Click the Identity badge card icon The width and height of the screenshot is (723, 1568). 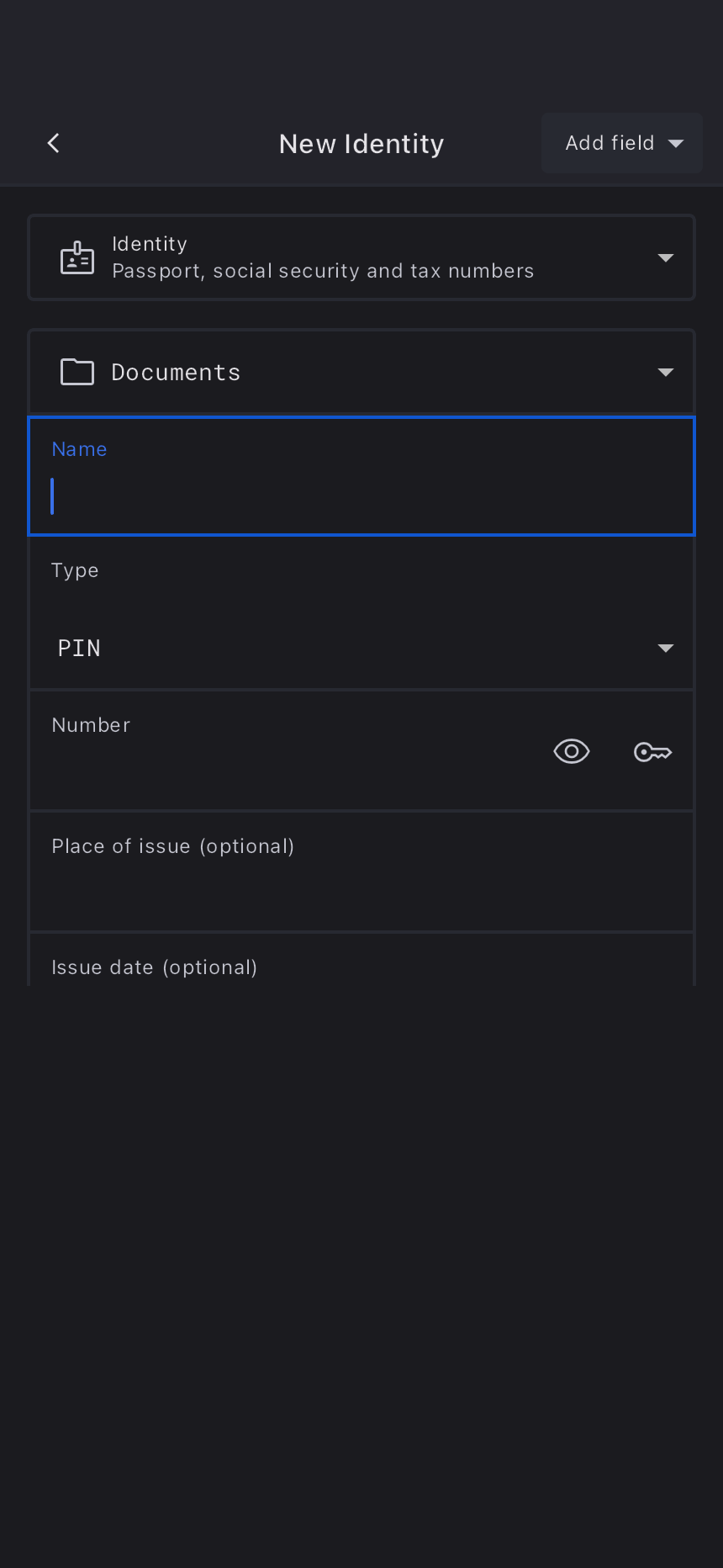[x=77, y=258]
